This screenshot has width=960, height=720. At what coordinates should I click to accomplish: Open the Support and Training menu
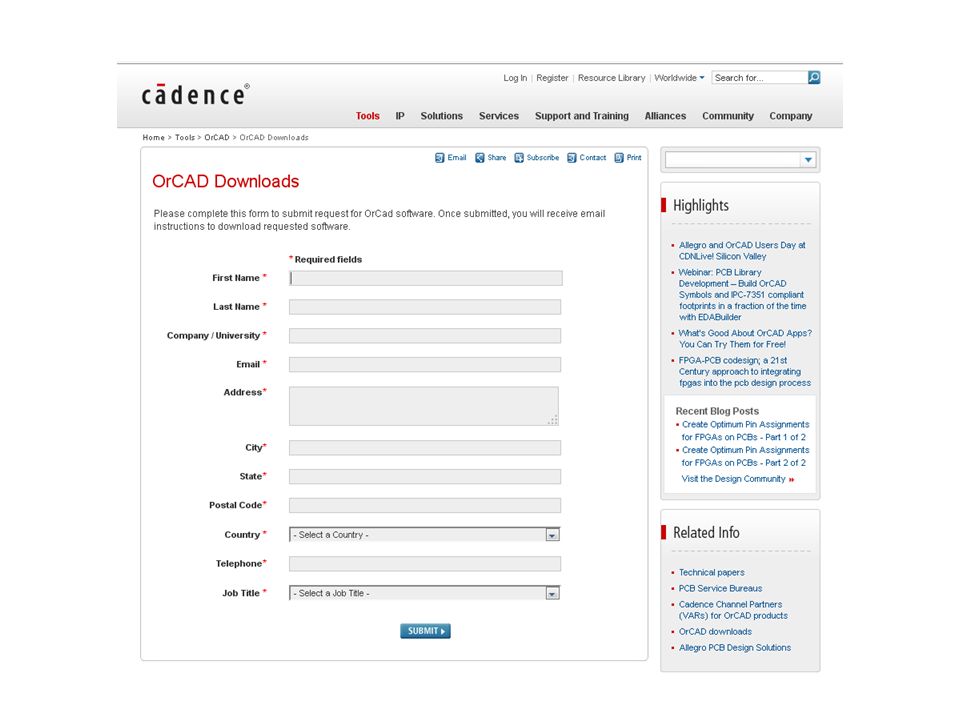point(582,116)
